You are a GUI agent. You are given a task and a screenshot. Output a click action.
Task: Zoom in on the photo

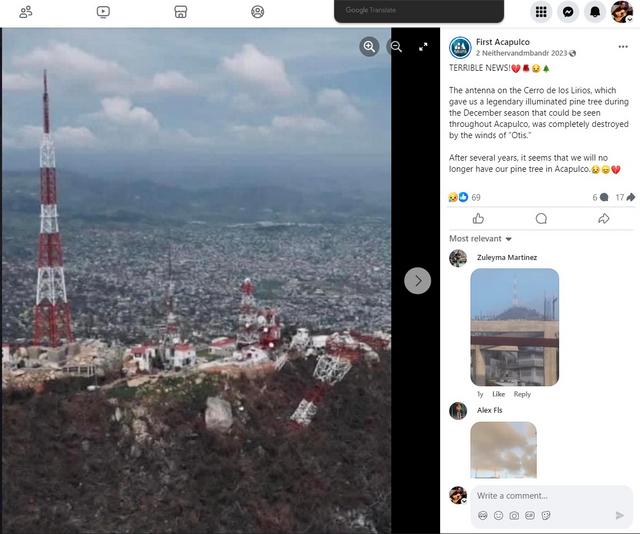[370, 46]
